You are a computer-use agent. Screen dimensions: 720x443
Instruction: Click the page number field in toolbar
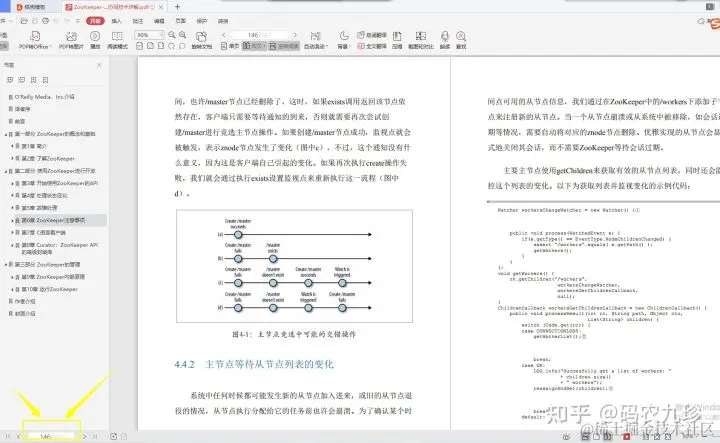pyautogui.click(x=259, y=35)
